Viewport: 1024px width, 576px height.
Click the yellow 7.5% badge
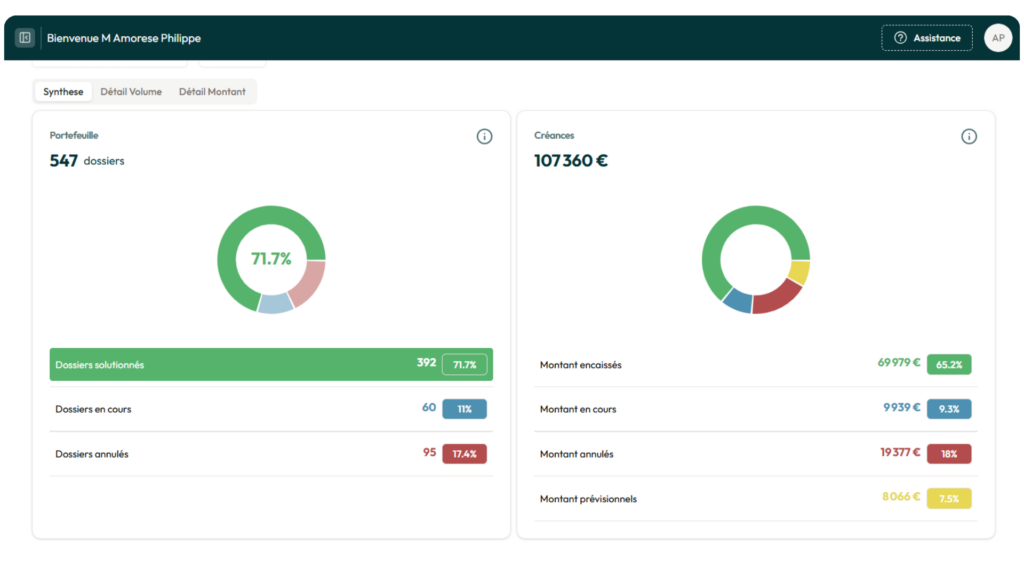click(x=949, y=498)
